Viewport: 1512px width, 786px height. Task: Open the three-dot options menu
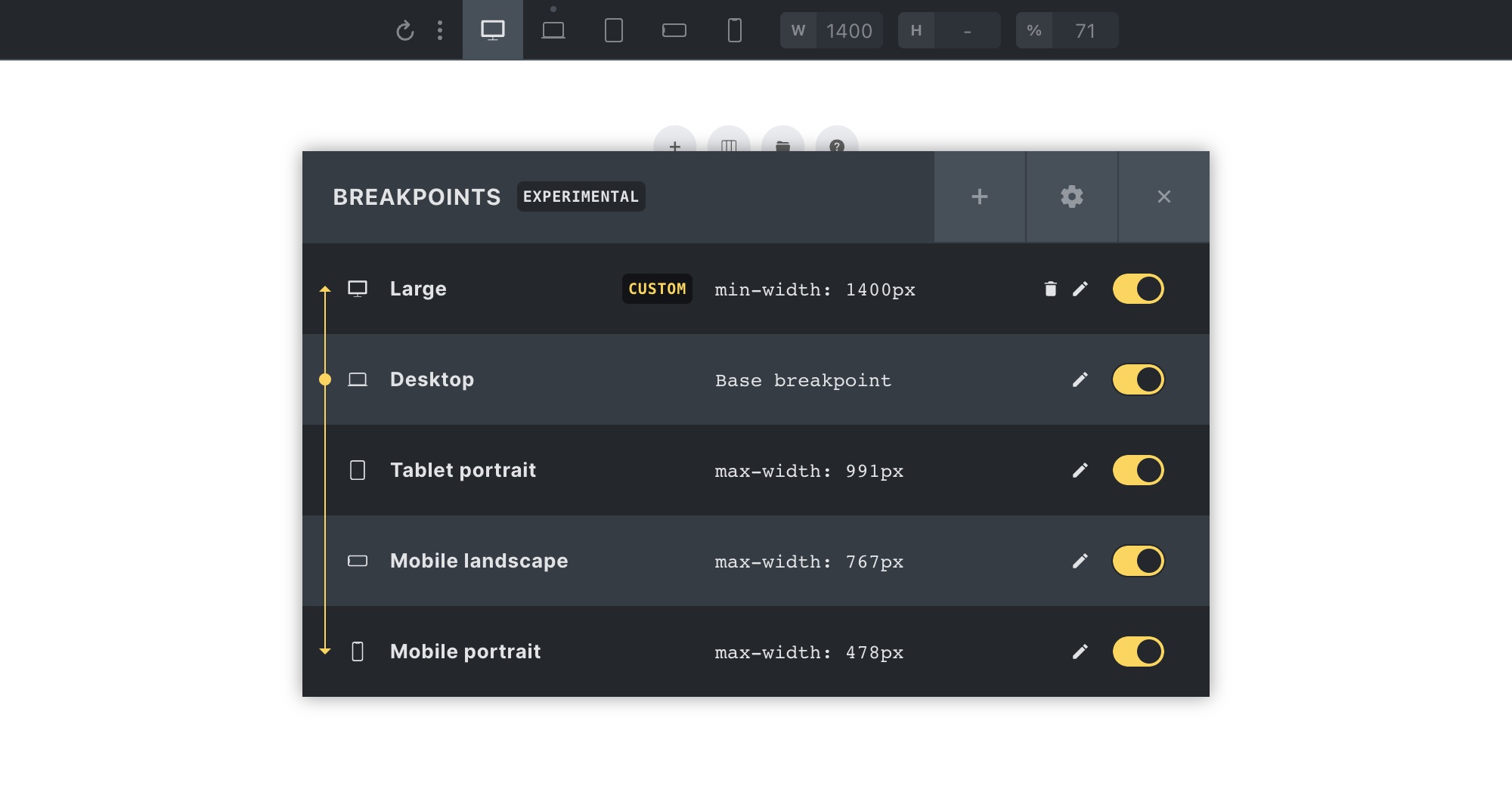[x=440, y=30]
